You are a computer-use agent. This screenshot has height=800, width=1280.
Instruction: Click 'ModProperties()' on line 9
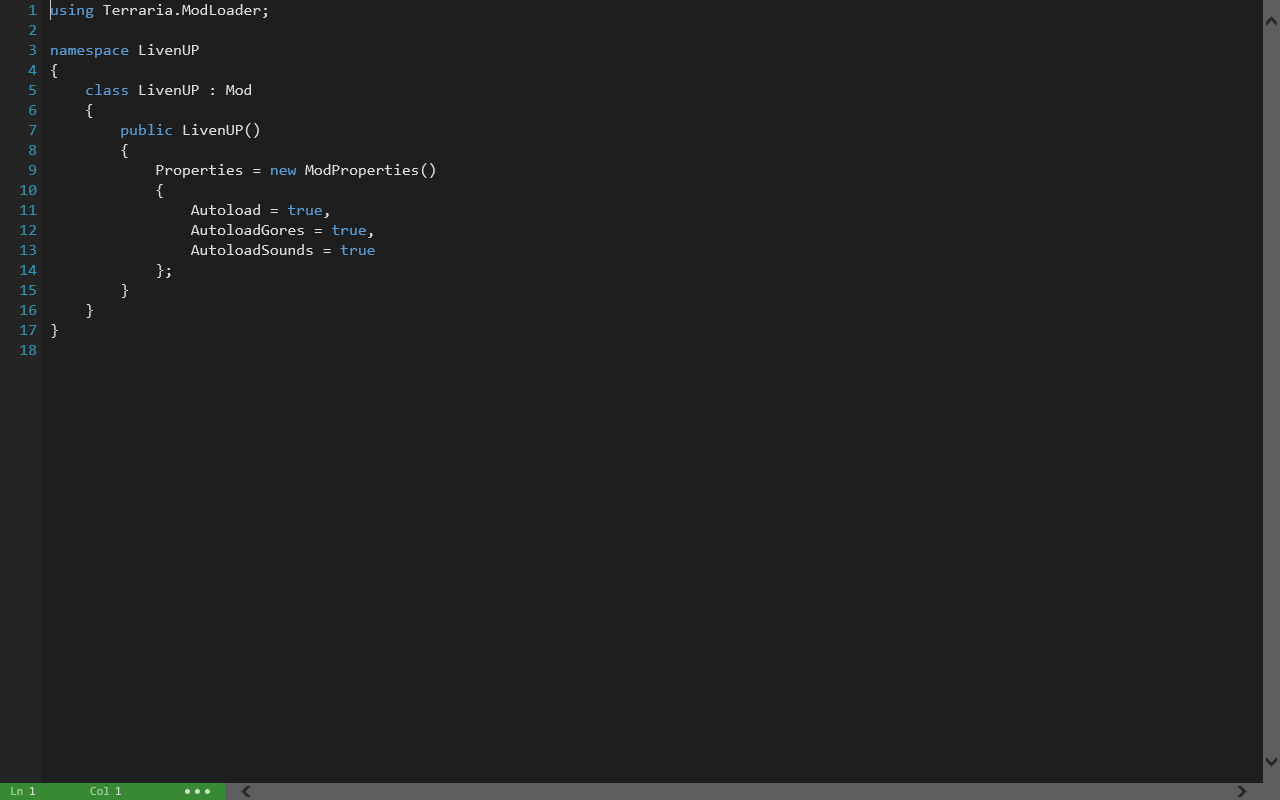click(x=371, y=171)
